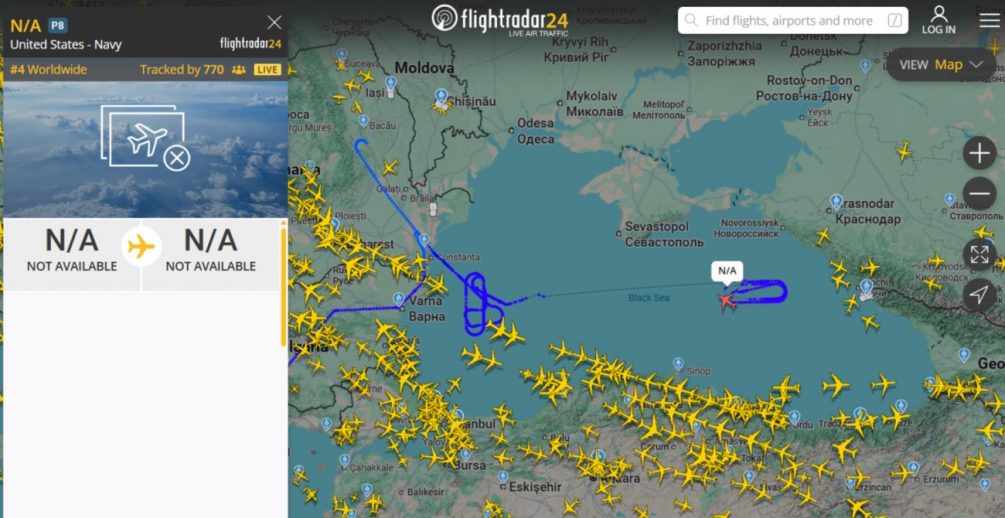The height and width of the screenshot is (518, 1005).
Task: Click the P8 aircraft type badge
Action: pos(58,26)
